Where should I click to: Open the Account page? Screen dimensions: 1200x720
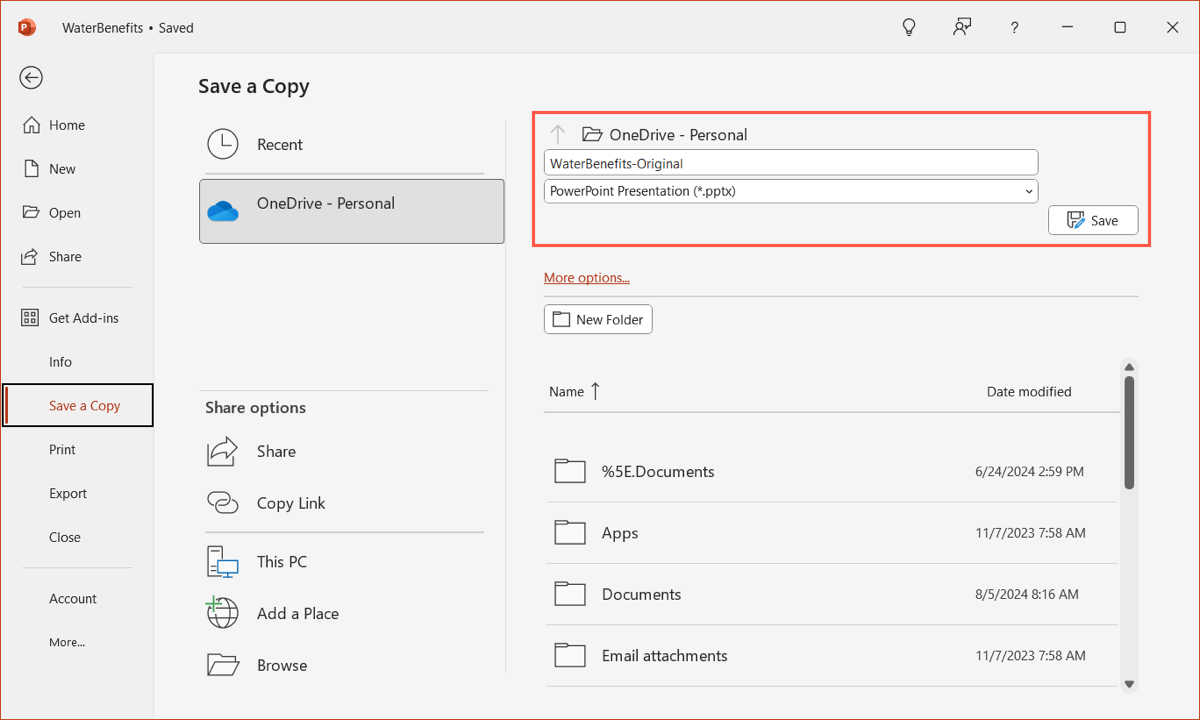(x=73, y=599)
